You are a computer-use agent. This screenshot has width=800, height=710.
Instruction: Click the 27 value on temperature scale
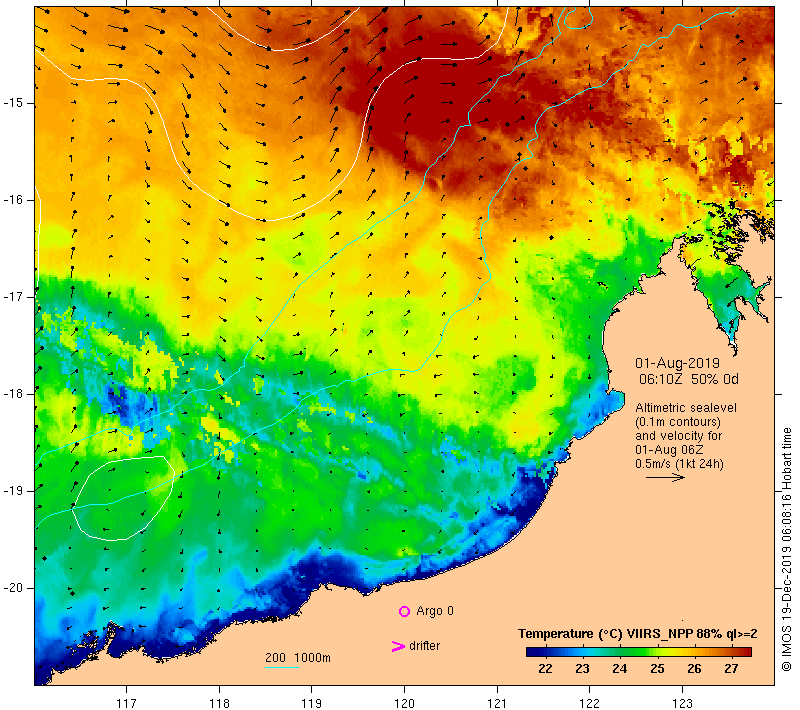tap(731, 669)
